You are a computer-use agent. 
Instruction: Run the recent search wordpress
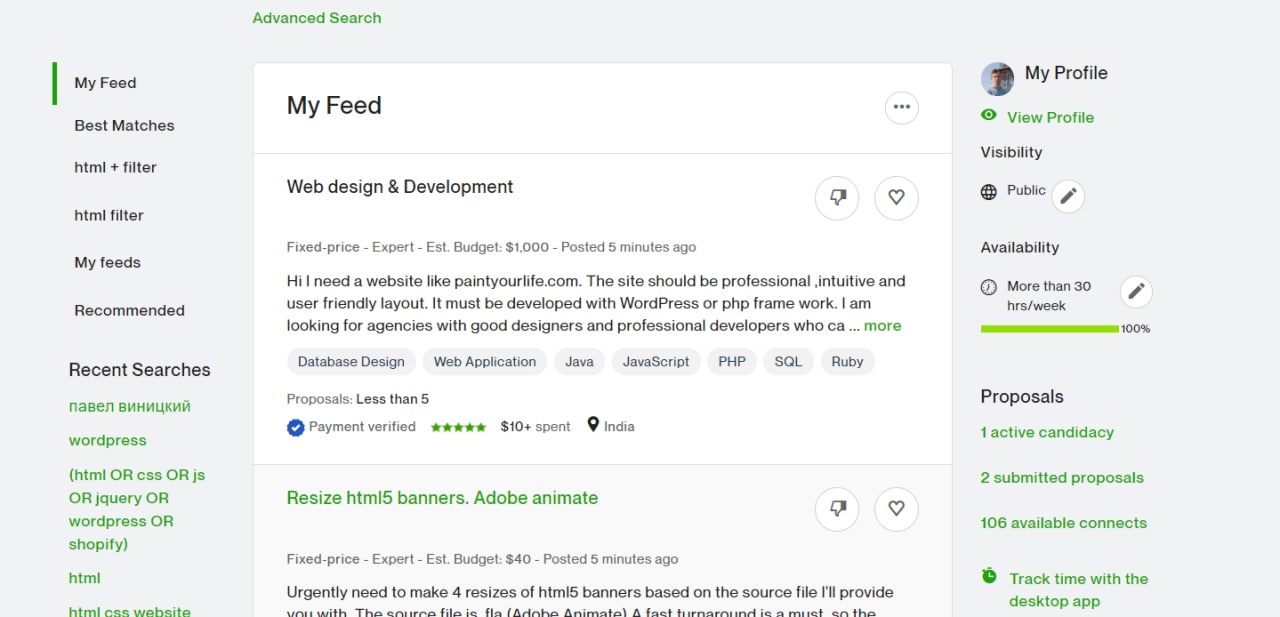pyautogui.click(x=107, y=440)
